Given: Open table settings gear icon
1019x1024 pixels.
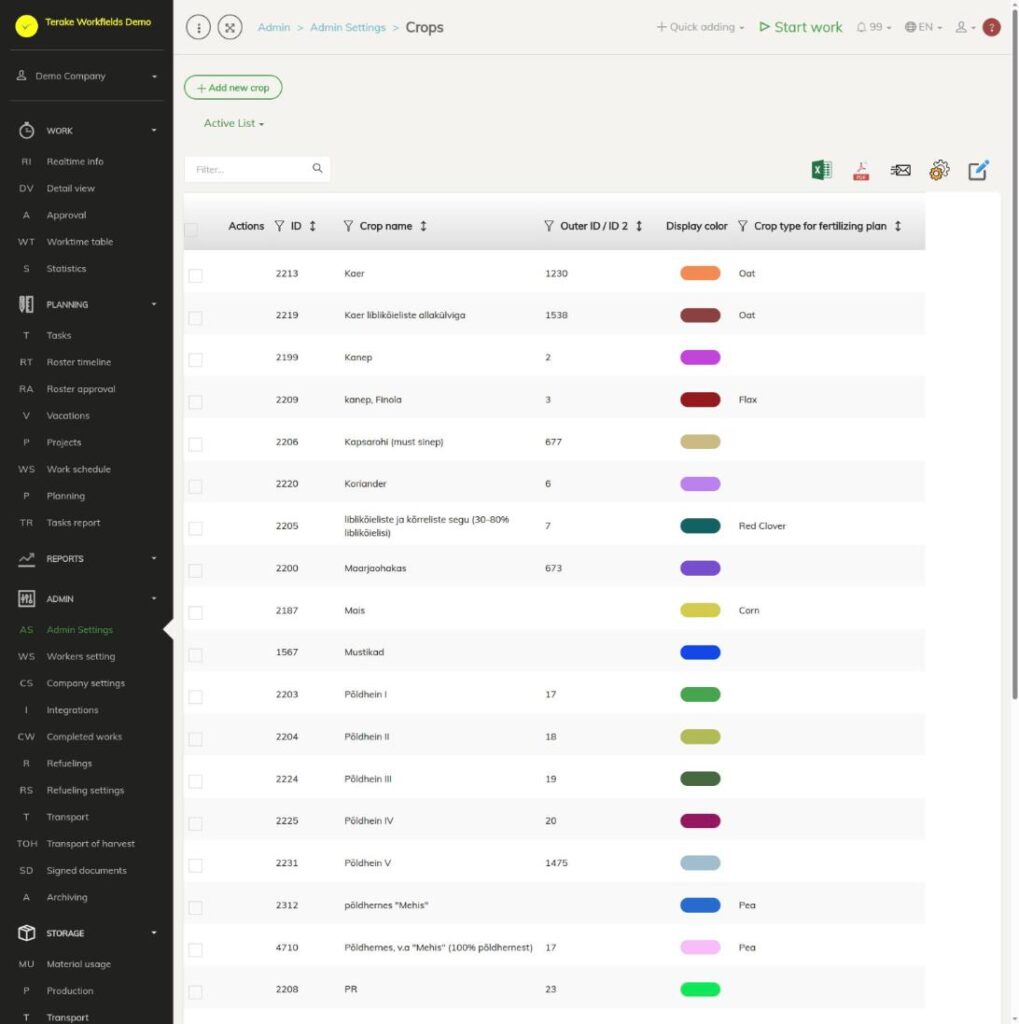Looking at the screenshot, I should pyautogui.click(x=939, y=170).
